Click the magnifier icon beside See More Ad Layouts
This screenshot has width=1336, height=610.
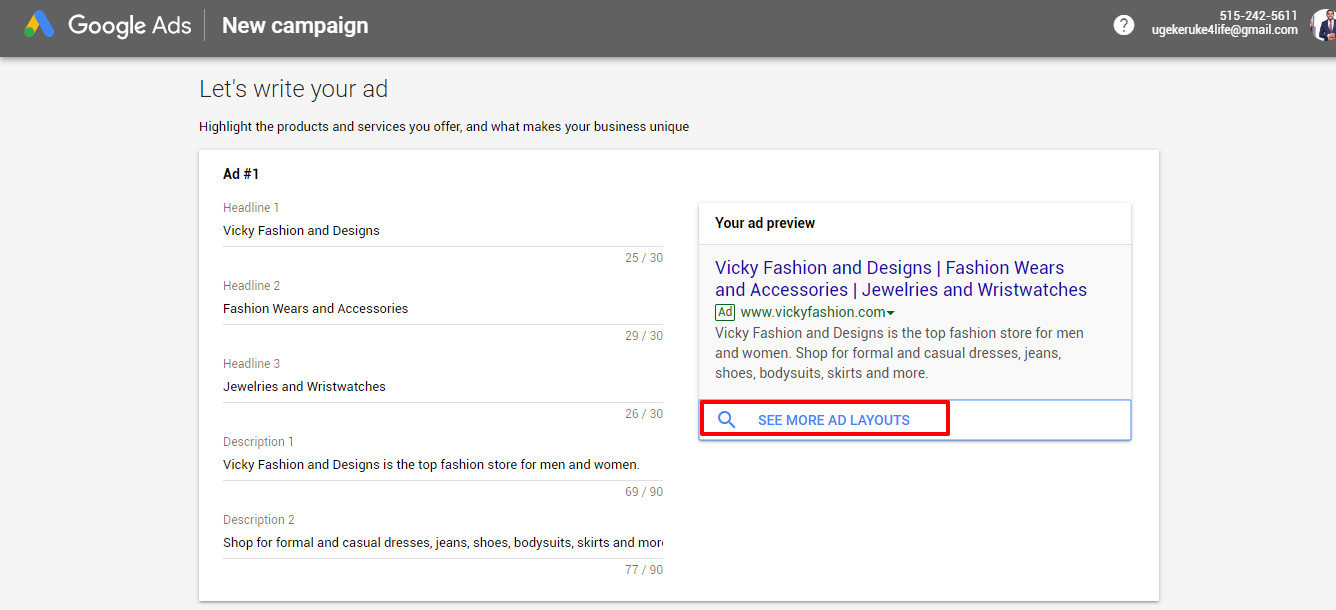point(727,420)
